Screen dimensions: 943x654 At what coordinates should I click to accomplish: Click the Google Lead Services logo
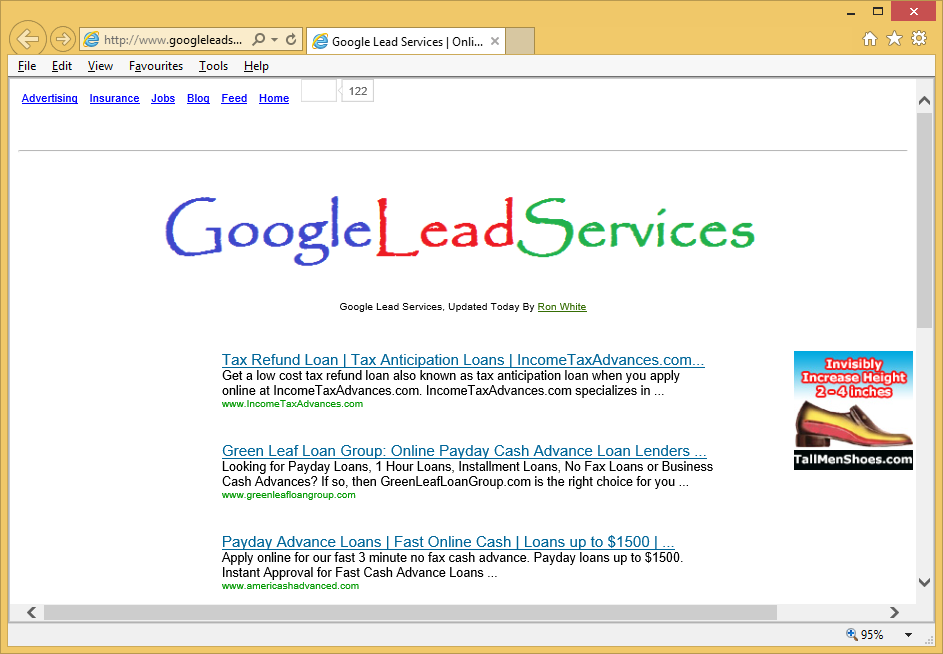tap(459, 231)
